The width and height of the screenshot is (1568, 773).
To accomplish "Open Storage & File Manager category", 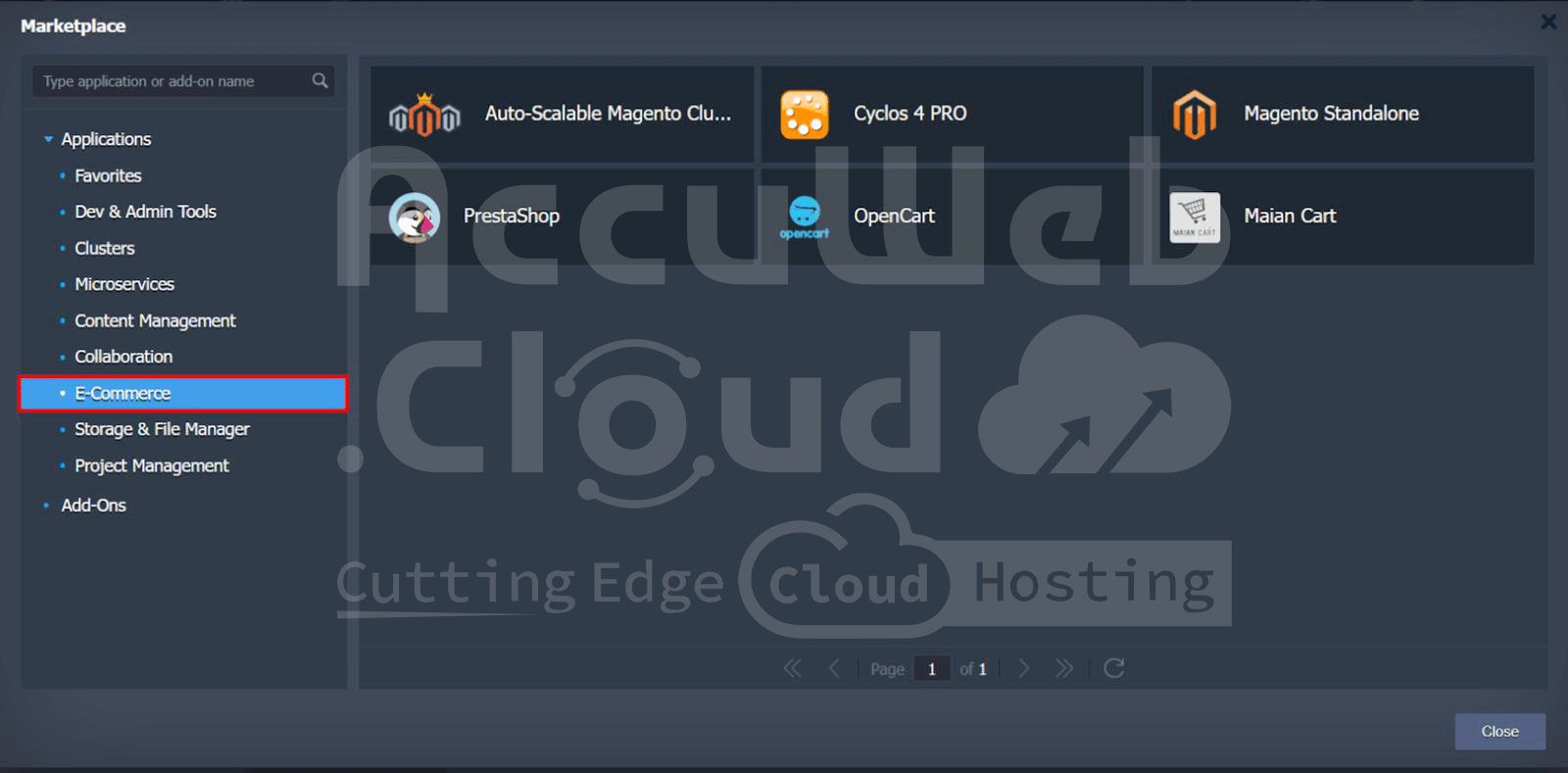I will 162,429.
